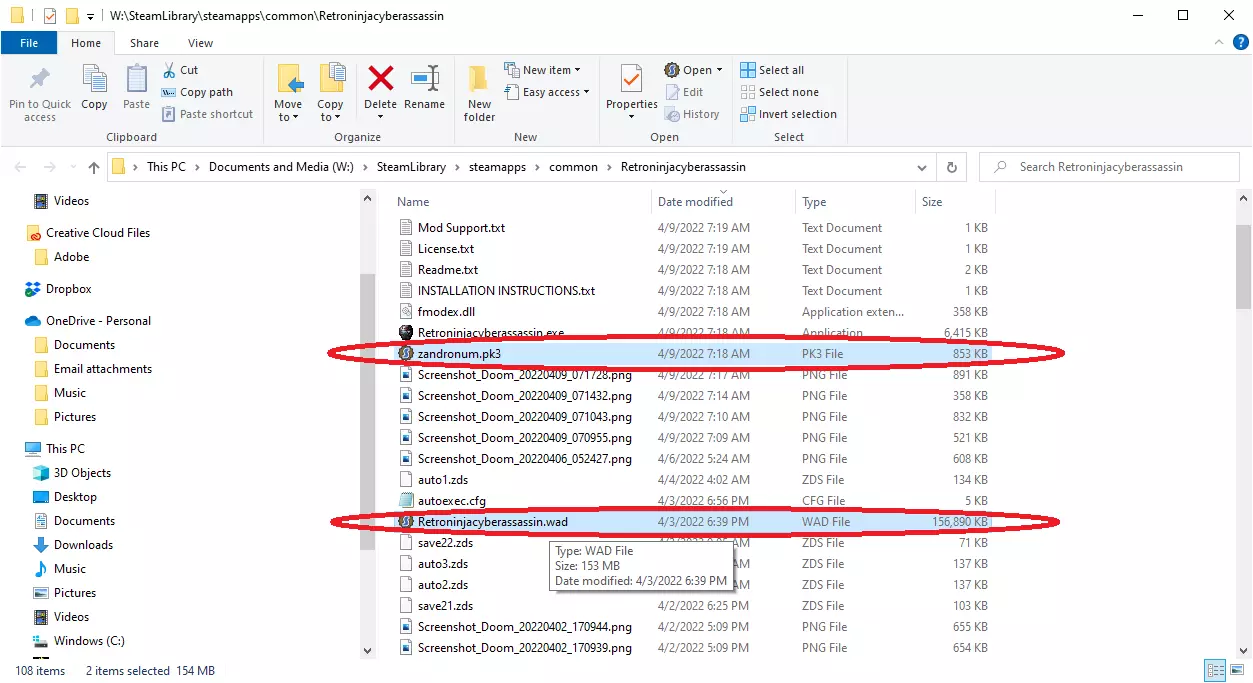Click This PC in breadcrumb path

[166, 167]
